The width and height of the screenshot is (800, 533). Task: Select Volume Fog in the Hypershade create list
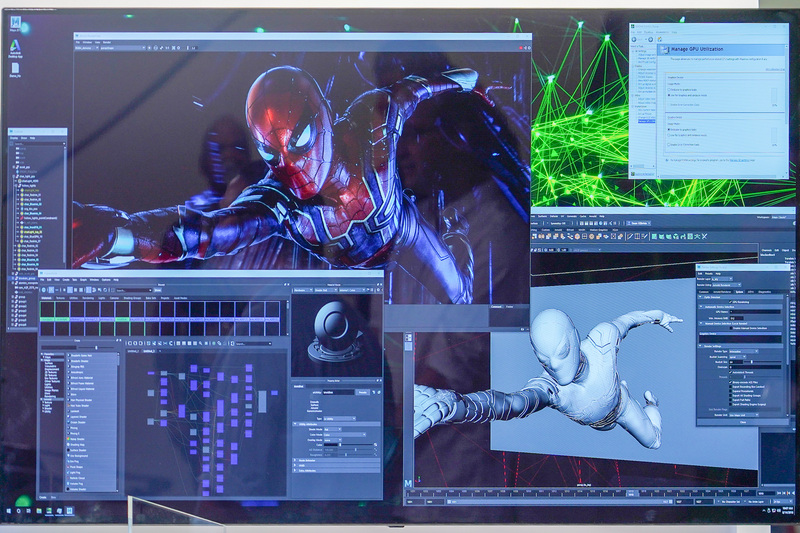[92, 484]
